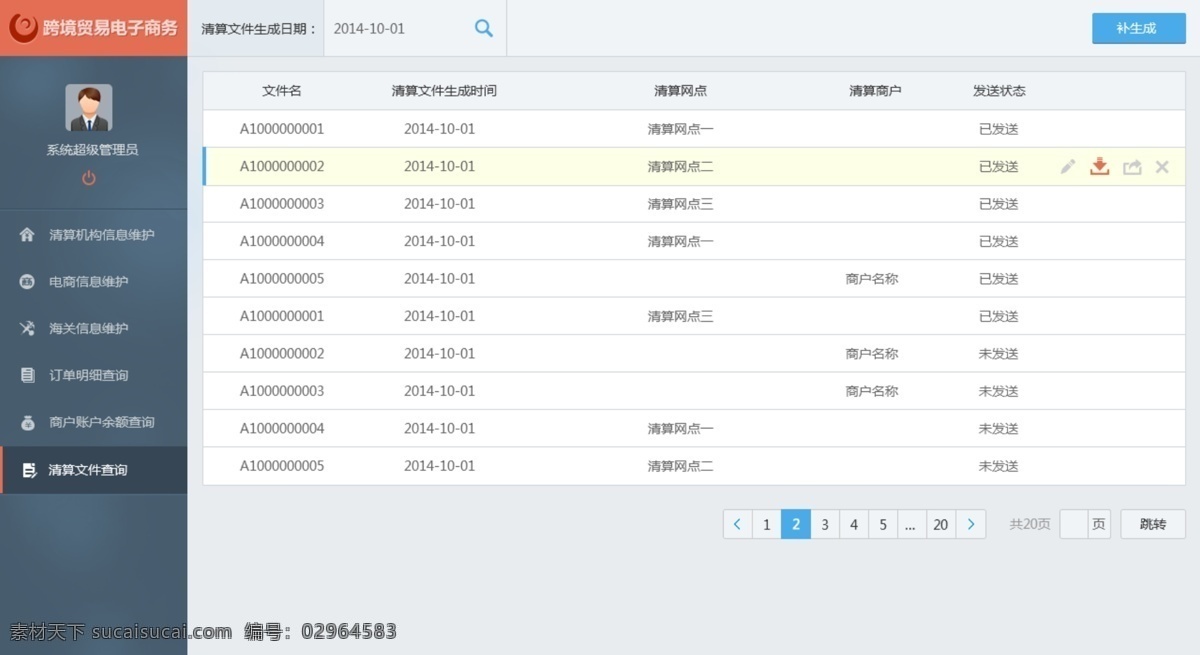This screenshot has width=1200, height=655.
Task: Click the edit pencil icon in highlighted row
Action: (x=1068, y=167)
